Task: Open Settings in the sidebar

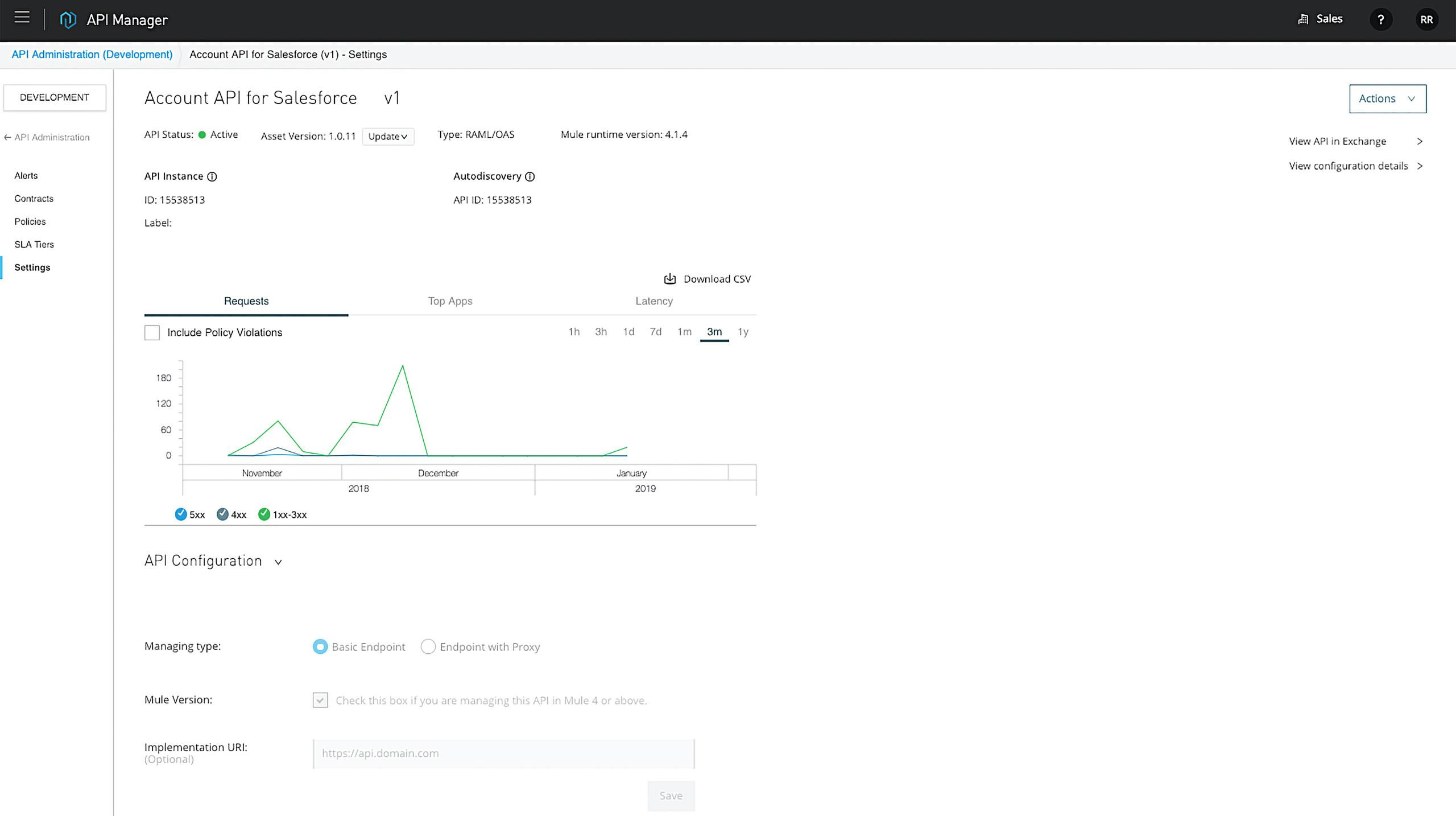Action: click(32, 267)
